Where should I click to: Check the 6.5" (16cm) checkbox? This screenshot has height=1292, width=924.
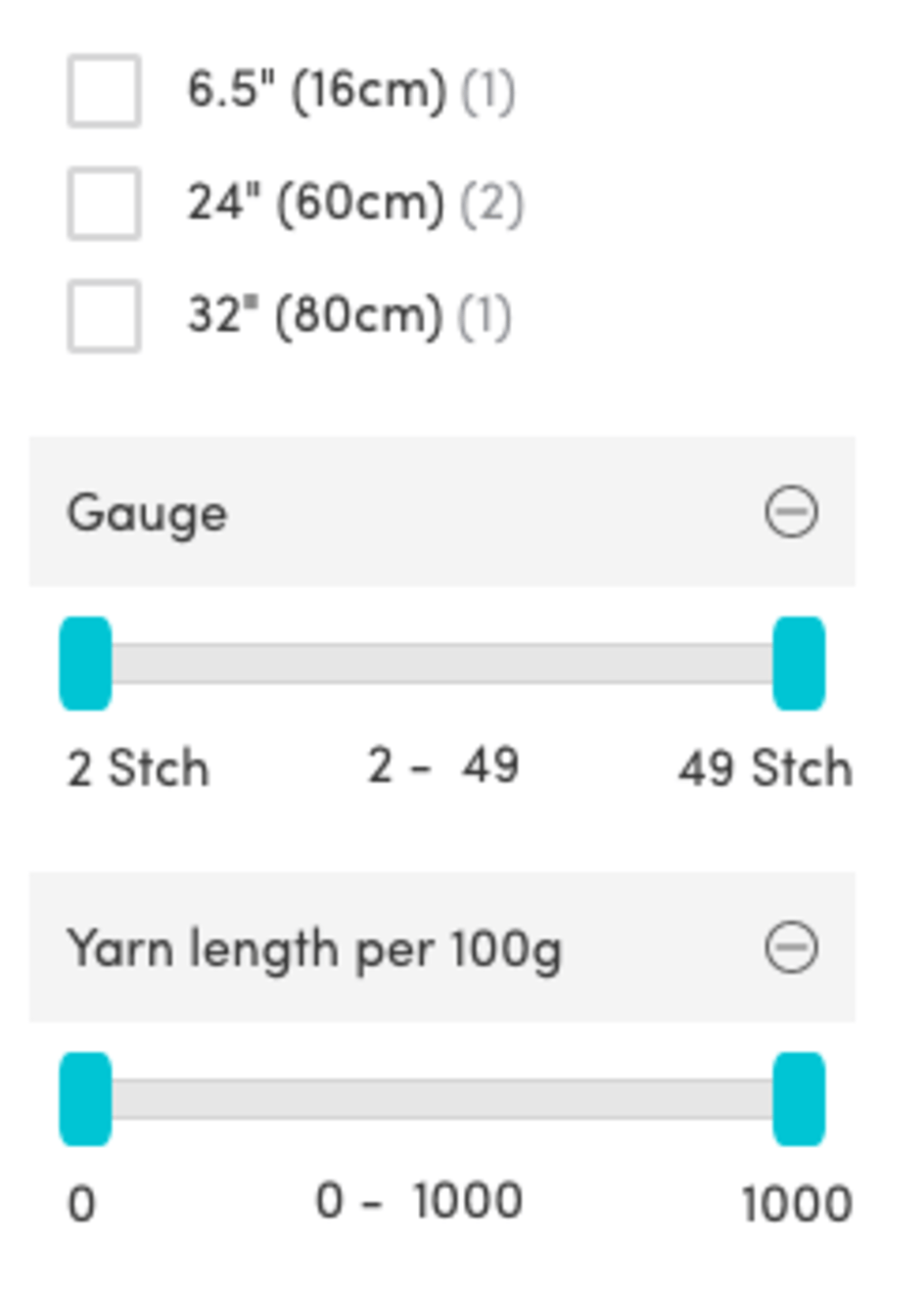click(x=104, y=91)
